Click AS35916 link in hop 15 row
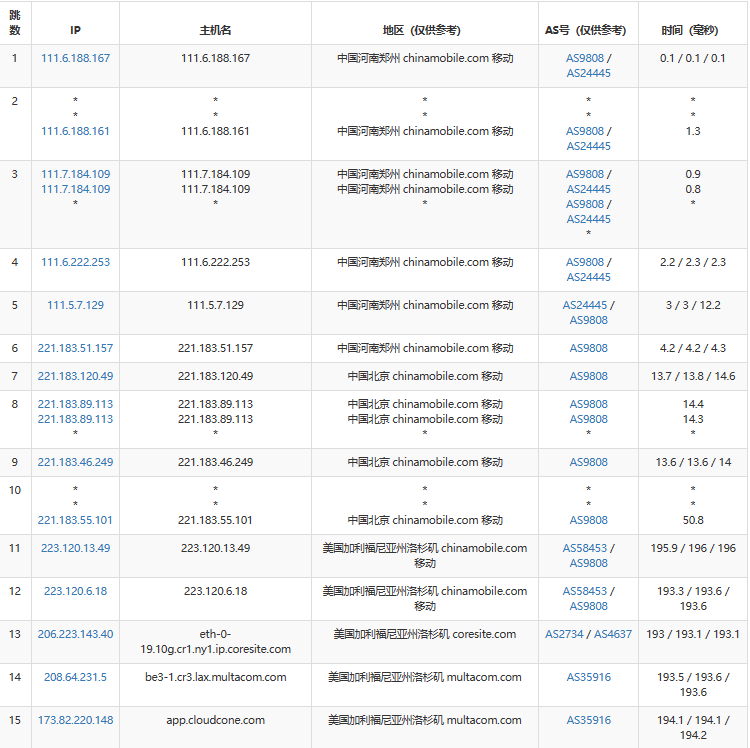Image resolution: width=750 pixels, height=748 pixels. [588, 720]
